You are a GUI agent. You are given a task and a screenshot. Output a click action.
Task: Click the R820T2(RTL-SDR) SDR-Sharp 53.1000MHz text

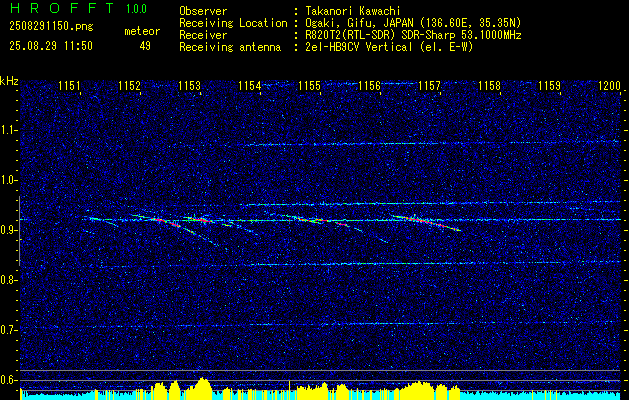pos(413,35)
